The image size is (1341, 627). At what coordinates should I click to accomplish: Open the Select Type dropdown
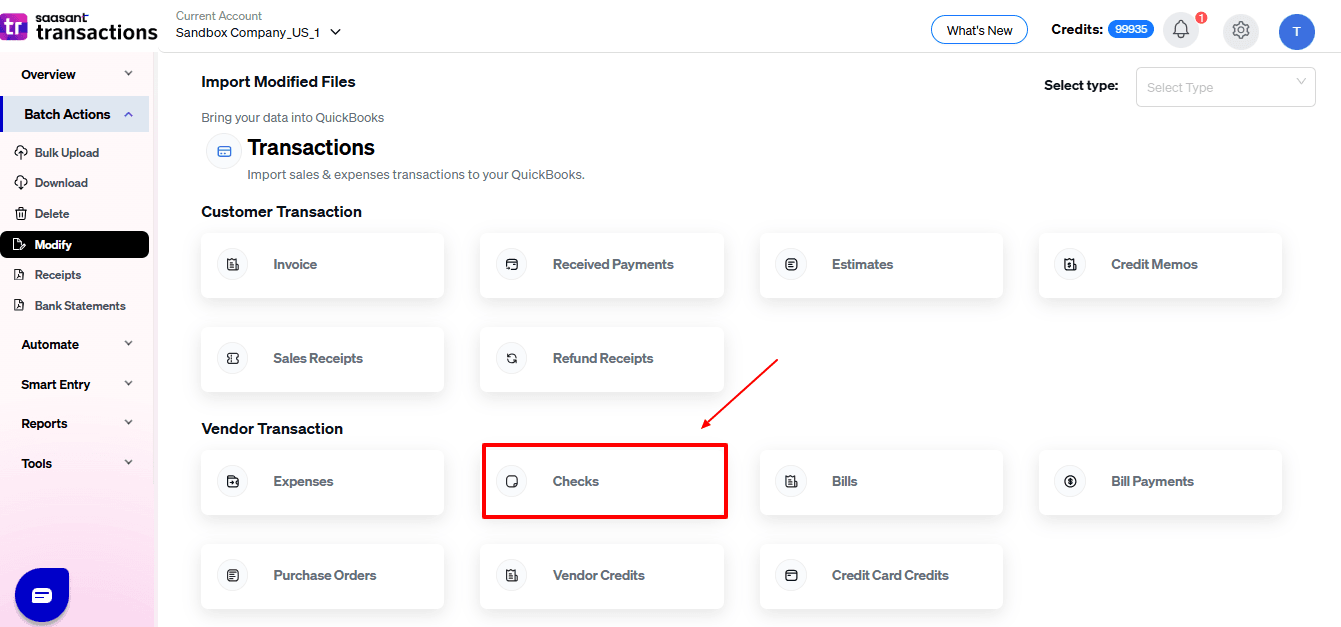coord(1225,87)
